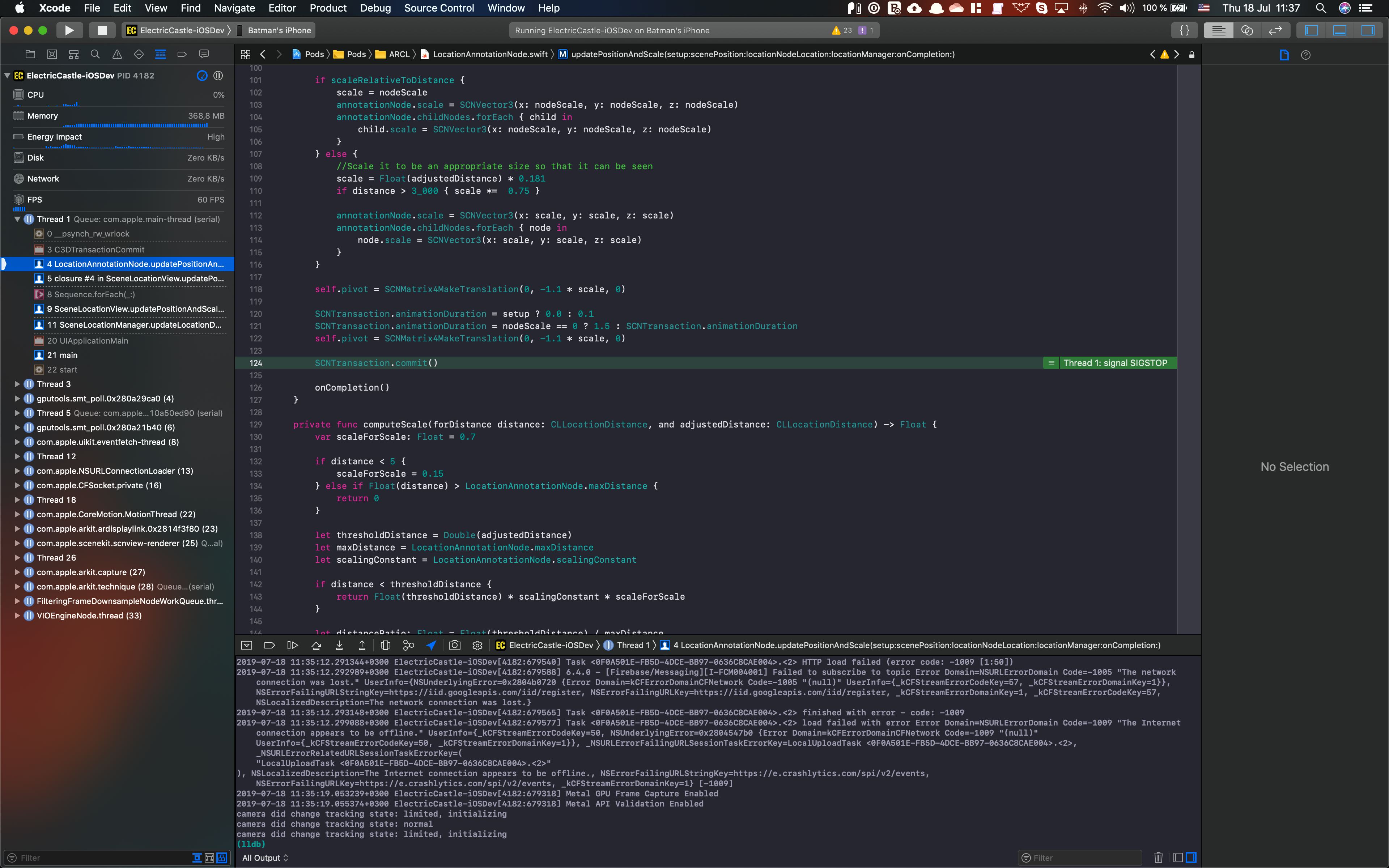This screenshot has width=1389, height=868.
Task: Open the Source Control navigator icon
Action: [x=52, y=54]
